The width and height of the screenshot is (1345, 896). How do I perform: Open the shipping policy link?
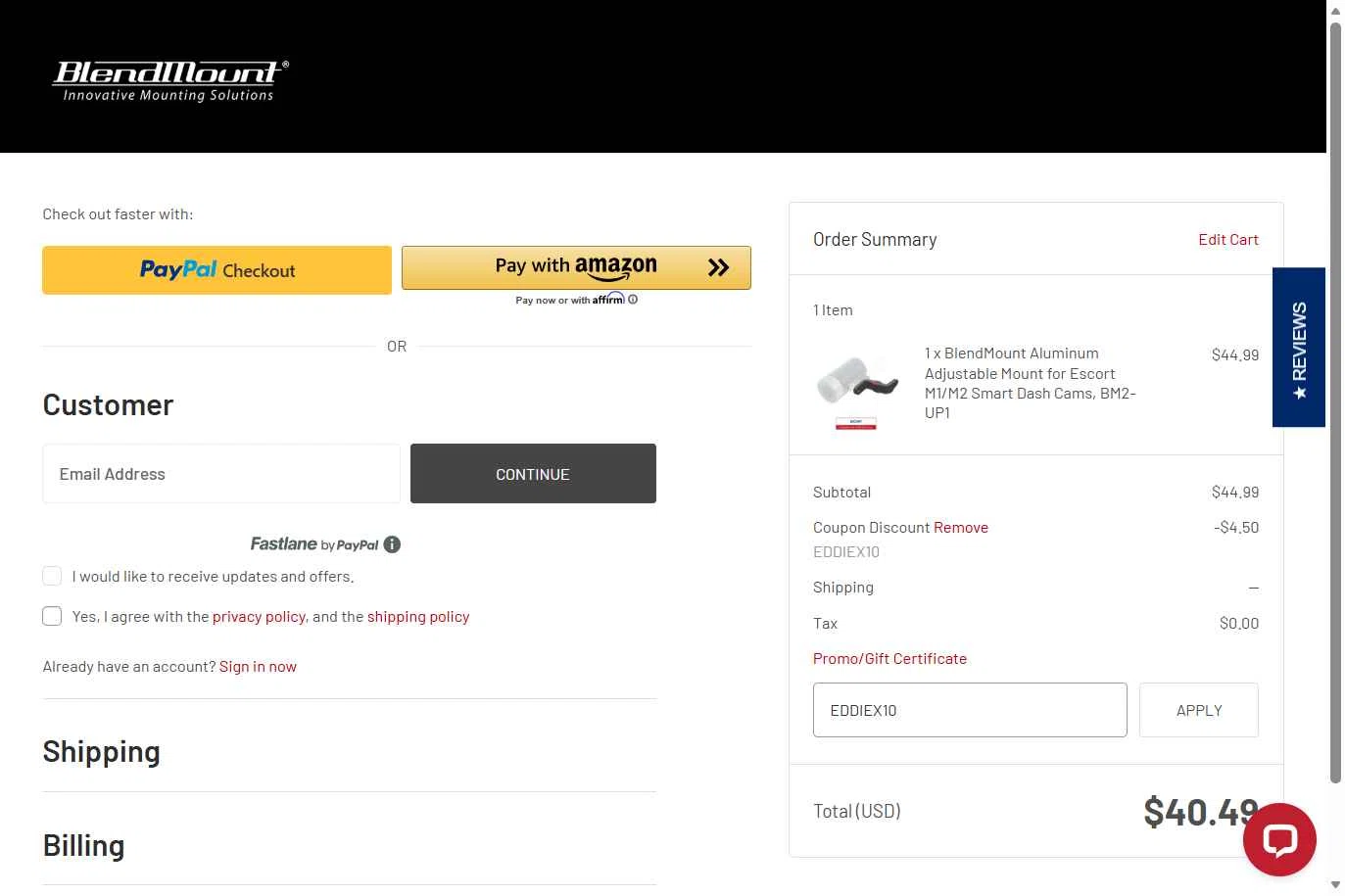click(x=418, y=617)
